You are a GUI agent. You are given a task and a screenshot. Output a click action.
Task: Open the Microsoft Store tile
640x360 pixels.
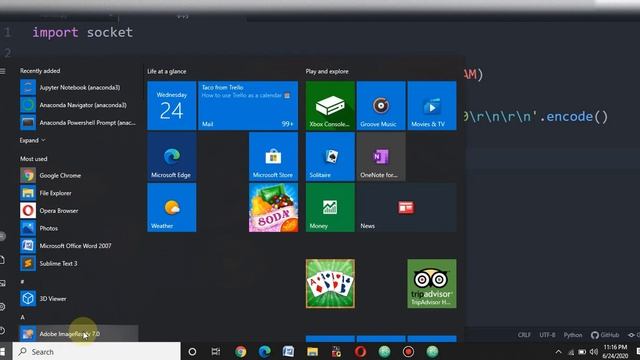coord(273,157)
